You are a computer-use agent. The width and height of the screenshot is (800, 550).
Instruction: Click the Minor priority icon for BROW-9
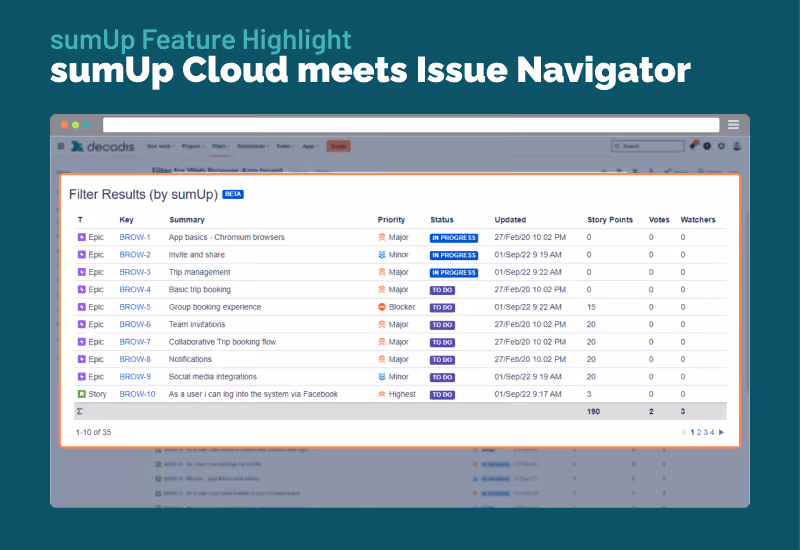click(382, 377)
